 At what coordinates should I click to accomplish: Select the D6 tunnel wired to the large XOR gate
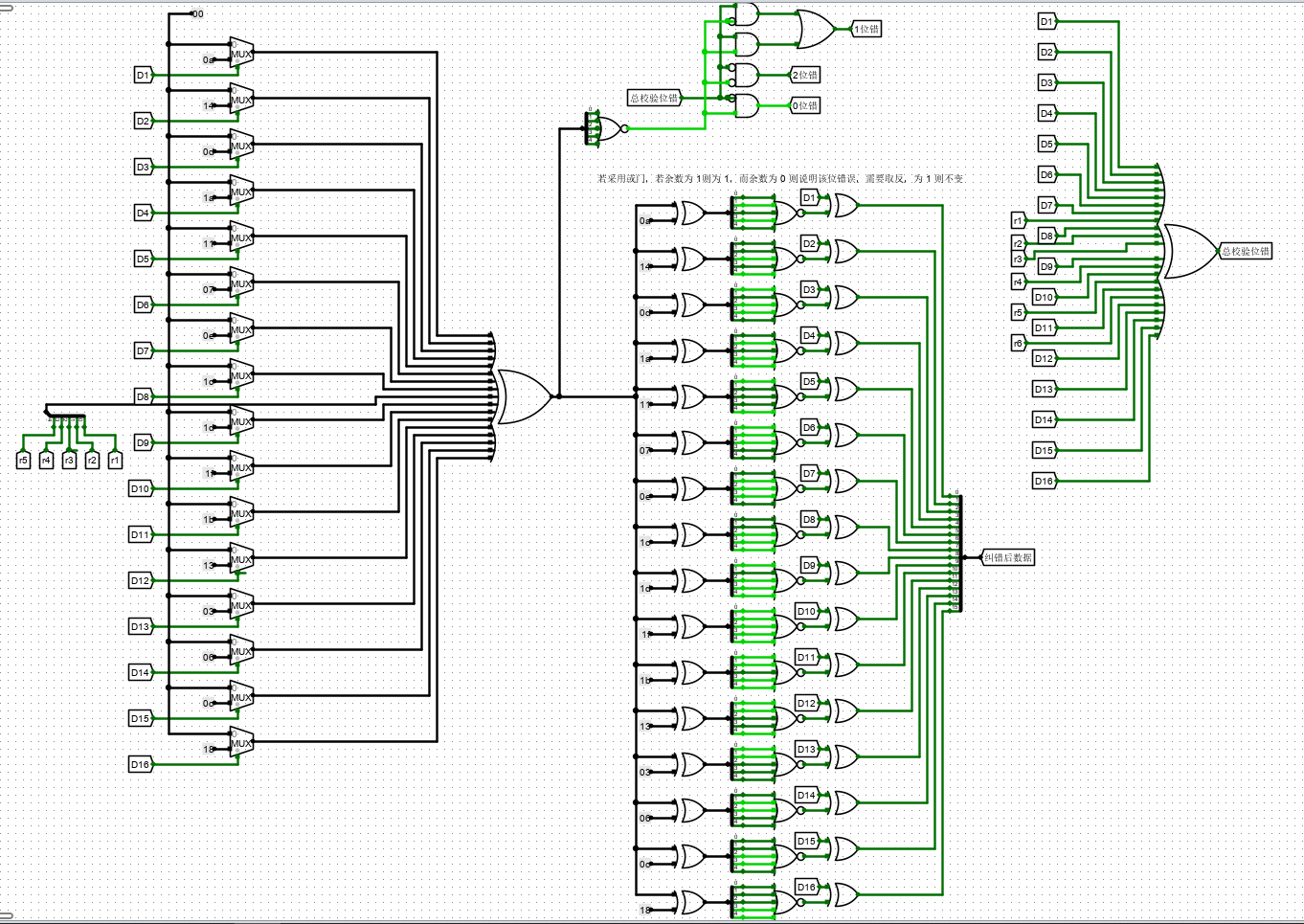coord(1046,174)
